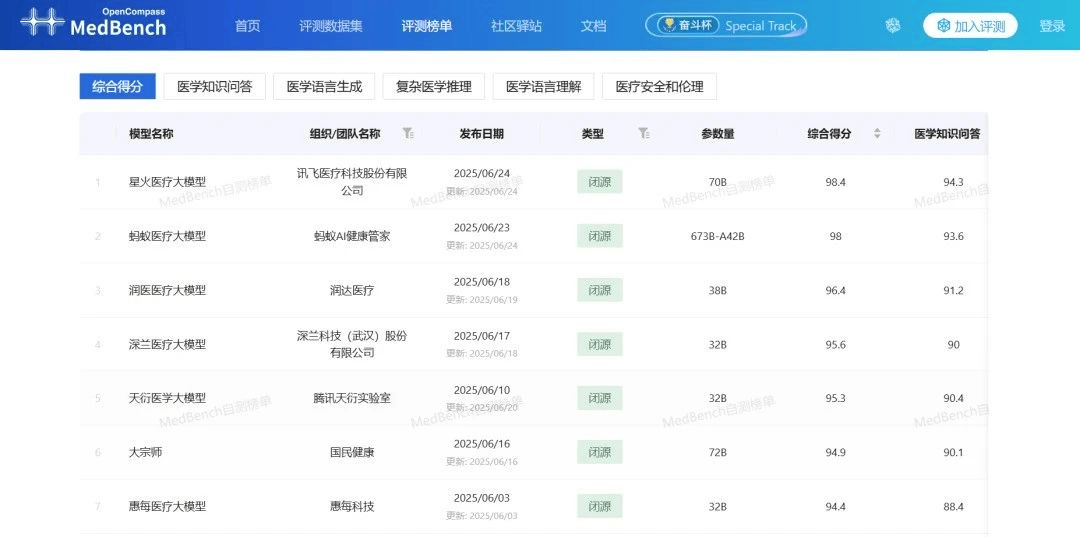Open 社区驿站 in the navigation bar
This screenshot has height=537, width=1080.
(x=516, y=26)
